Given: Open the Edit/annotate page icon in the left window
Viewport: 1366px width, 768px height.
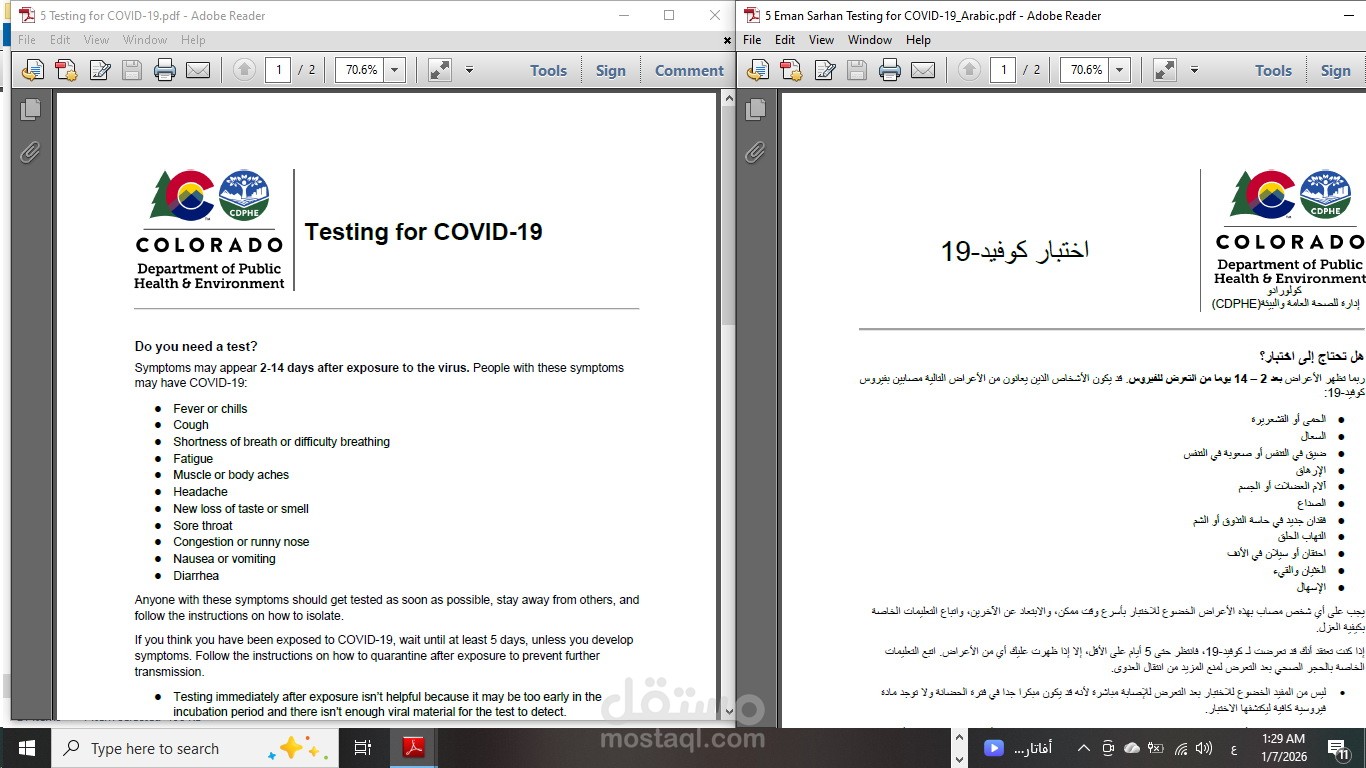Looking at the screenshot, I should [100, 70].
